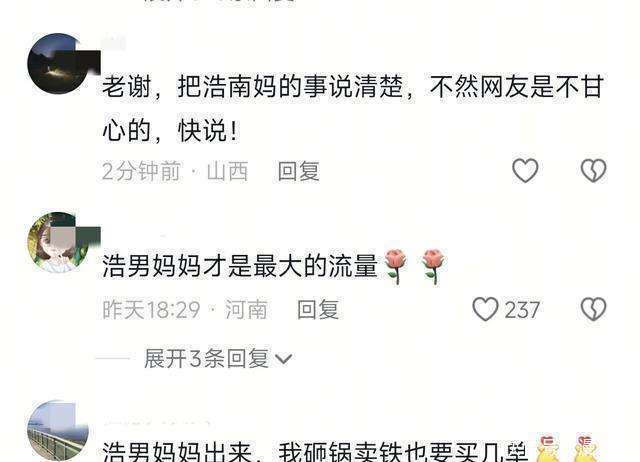
Task: Open the cartoon girl avatar profile
Action: (58, 242)
